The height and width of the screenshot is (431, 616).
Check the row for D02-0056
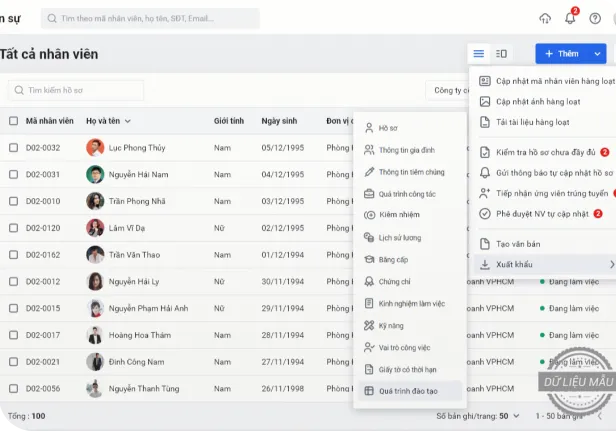click(x=13, y=388)
